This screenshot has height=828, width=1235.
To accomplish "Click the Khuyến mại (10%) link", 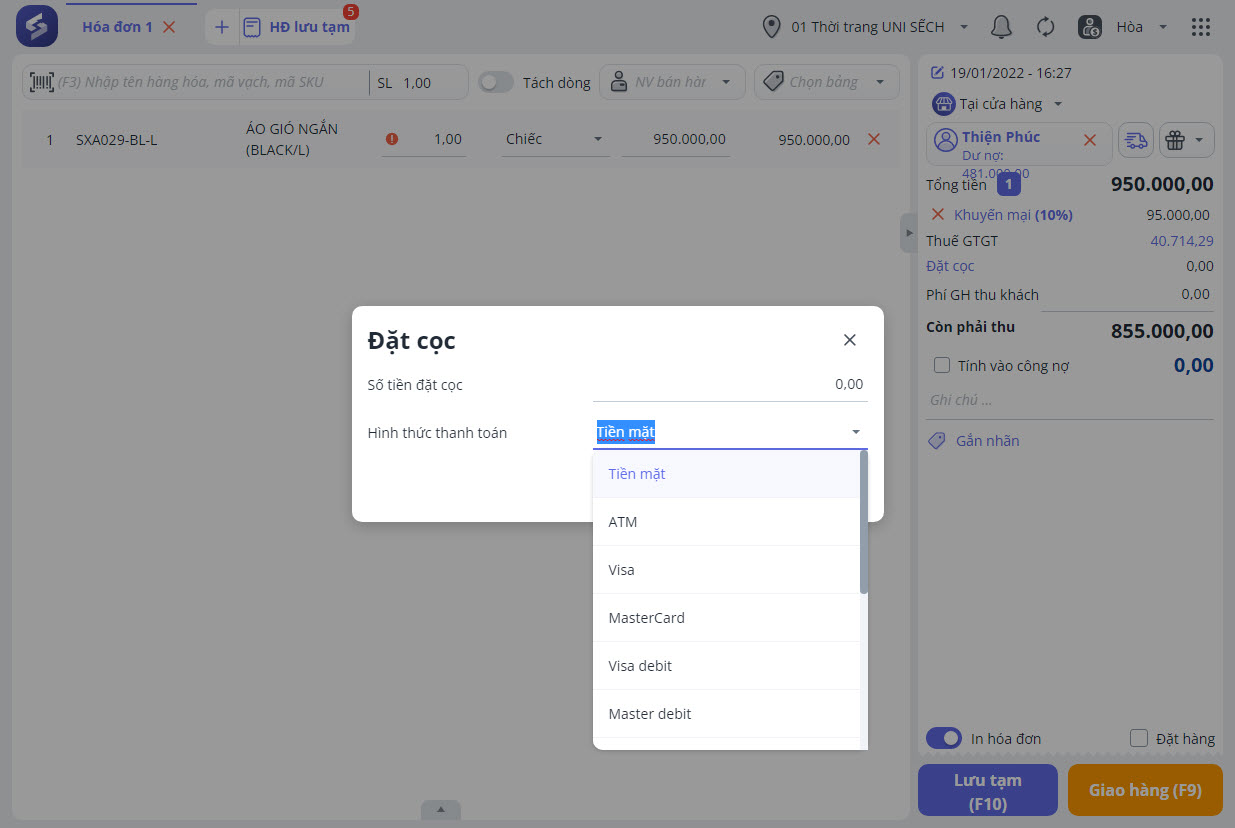I will coord(1013,215).
